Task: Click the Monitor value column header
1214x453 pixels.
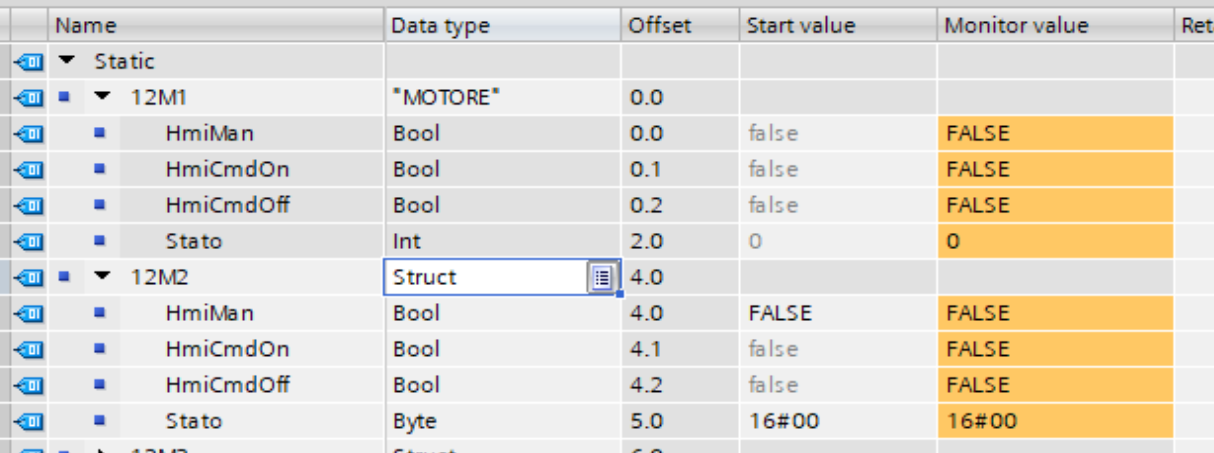Action: click(x=1016, y=25)
